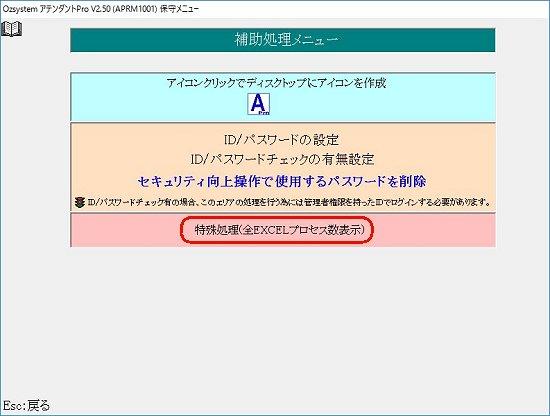Screen dimensions: 550x416
Task: Click the administrator rights note text
Action: point(289,202)
